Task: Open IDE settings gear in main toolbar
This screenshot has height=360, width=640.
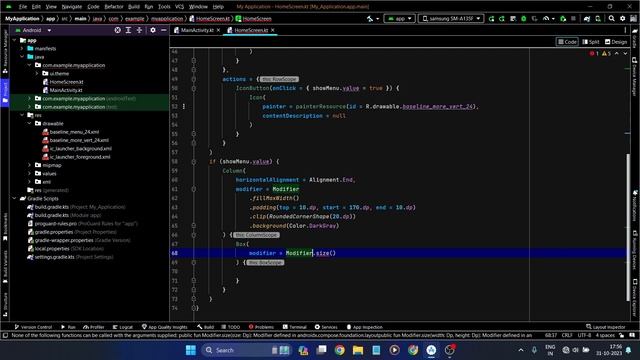Action: click(x=622, y=19)
